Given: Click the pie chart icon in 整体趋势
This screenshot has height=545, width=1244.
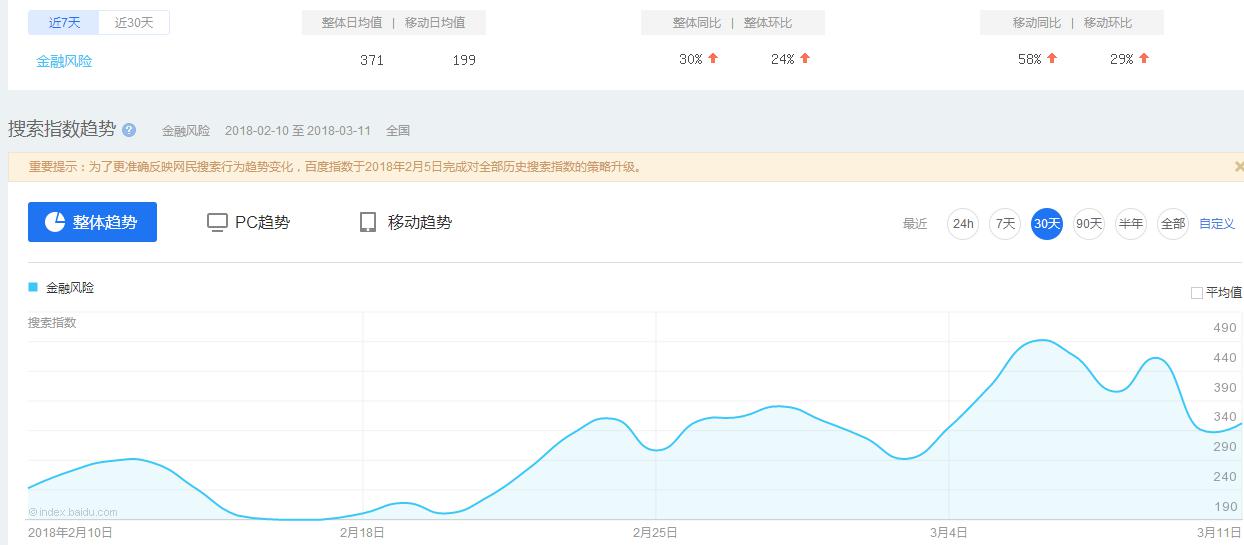Looking at the screenshot, I should click(55, 222).
